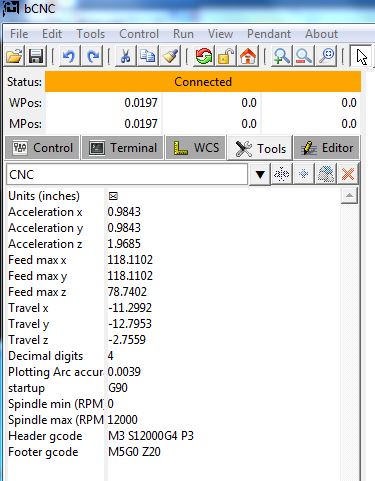Select Spindle max value 12000

(123, 420)
